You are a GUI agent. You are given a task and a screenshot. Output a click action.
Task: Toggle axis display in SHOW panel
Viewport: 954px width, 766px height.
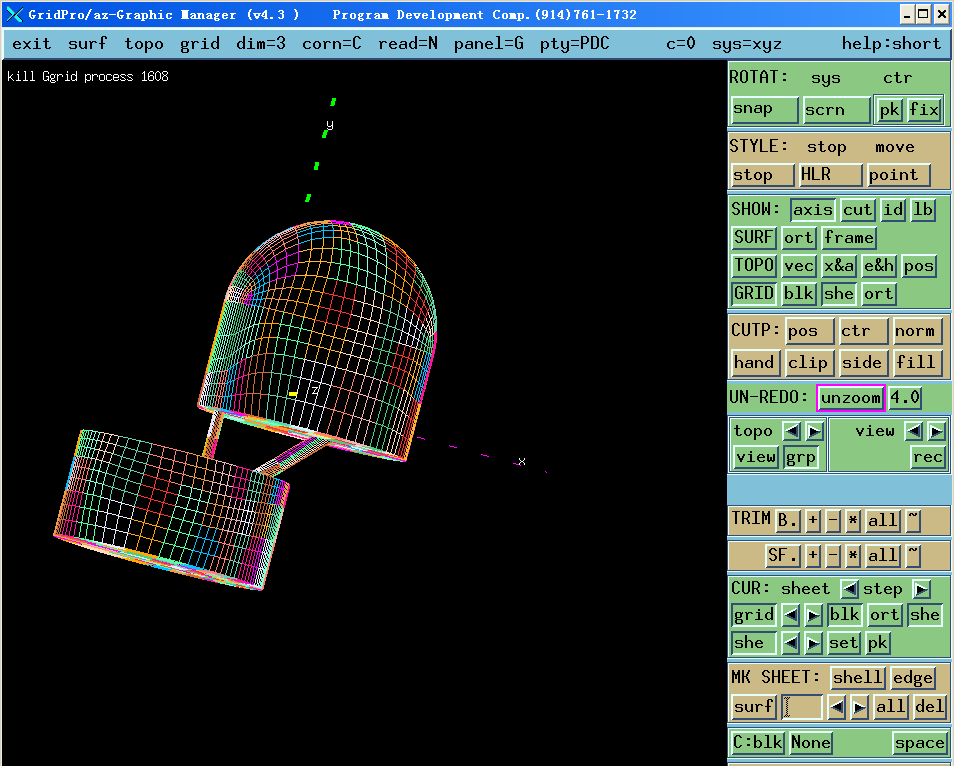tap(812, 210)
